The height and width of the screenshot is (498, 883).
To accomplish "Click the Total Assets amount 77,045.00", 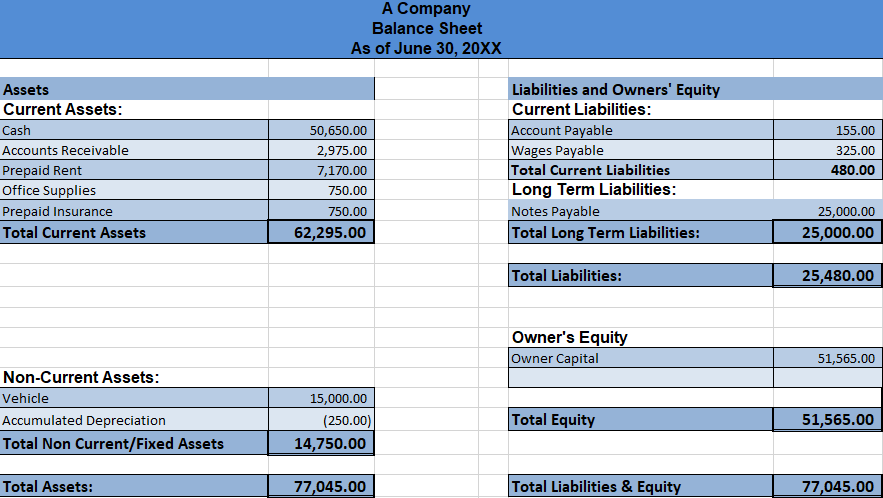I will tap(321, 486).
